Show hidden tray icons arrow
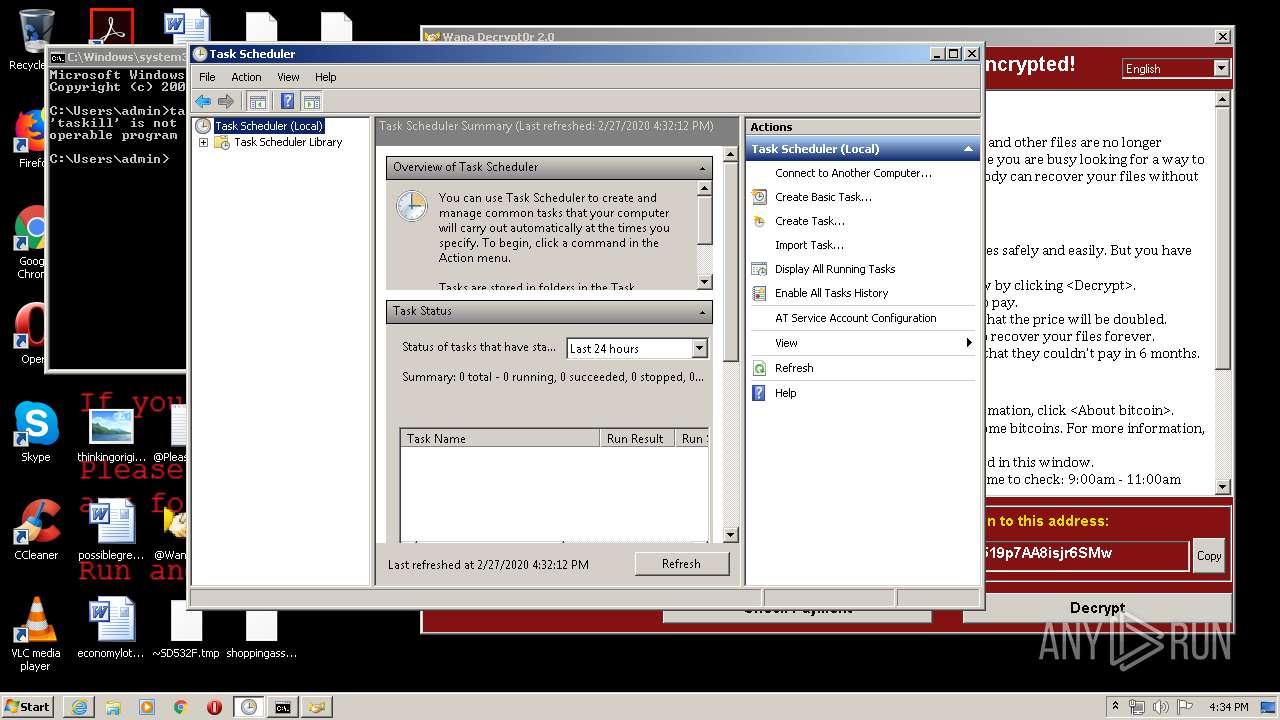The image size is (1280, 720). click(x=1116, y=707)
